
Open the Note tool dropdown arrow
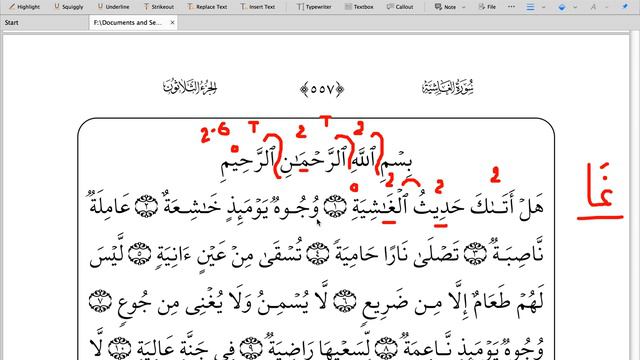point(463,7)
